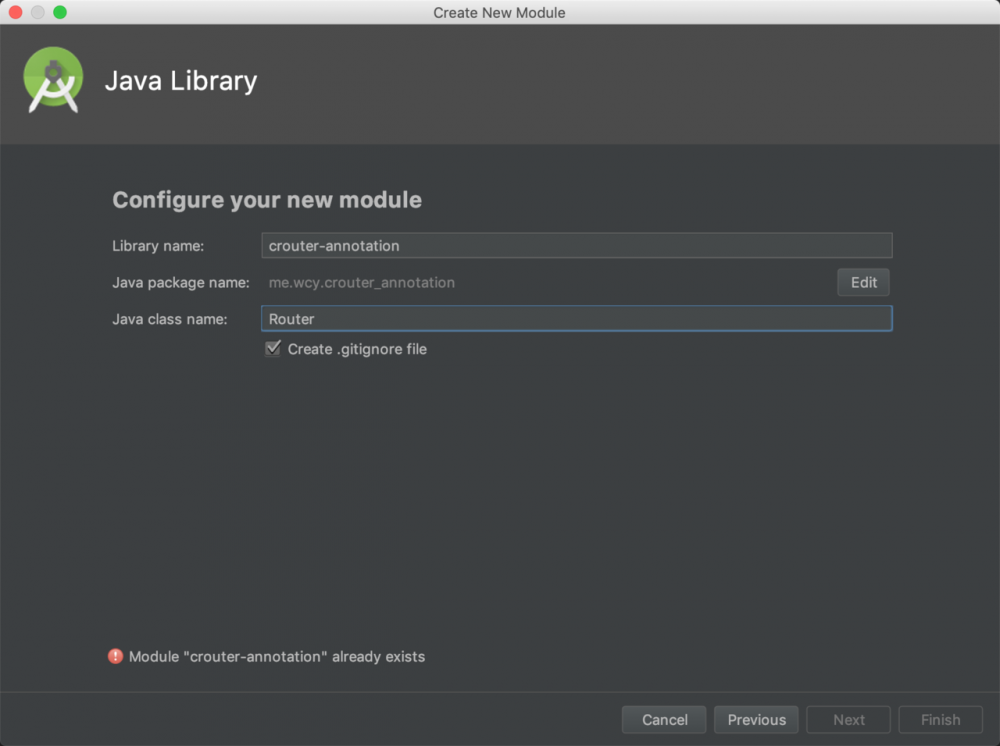The image size is (1000, 746).
Task: Click the green maximize window button
Action: tap(60, 12)
